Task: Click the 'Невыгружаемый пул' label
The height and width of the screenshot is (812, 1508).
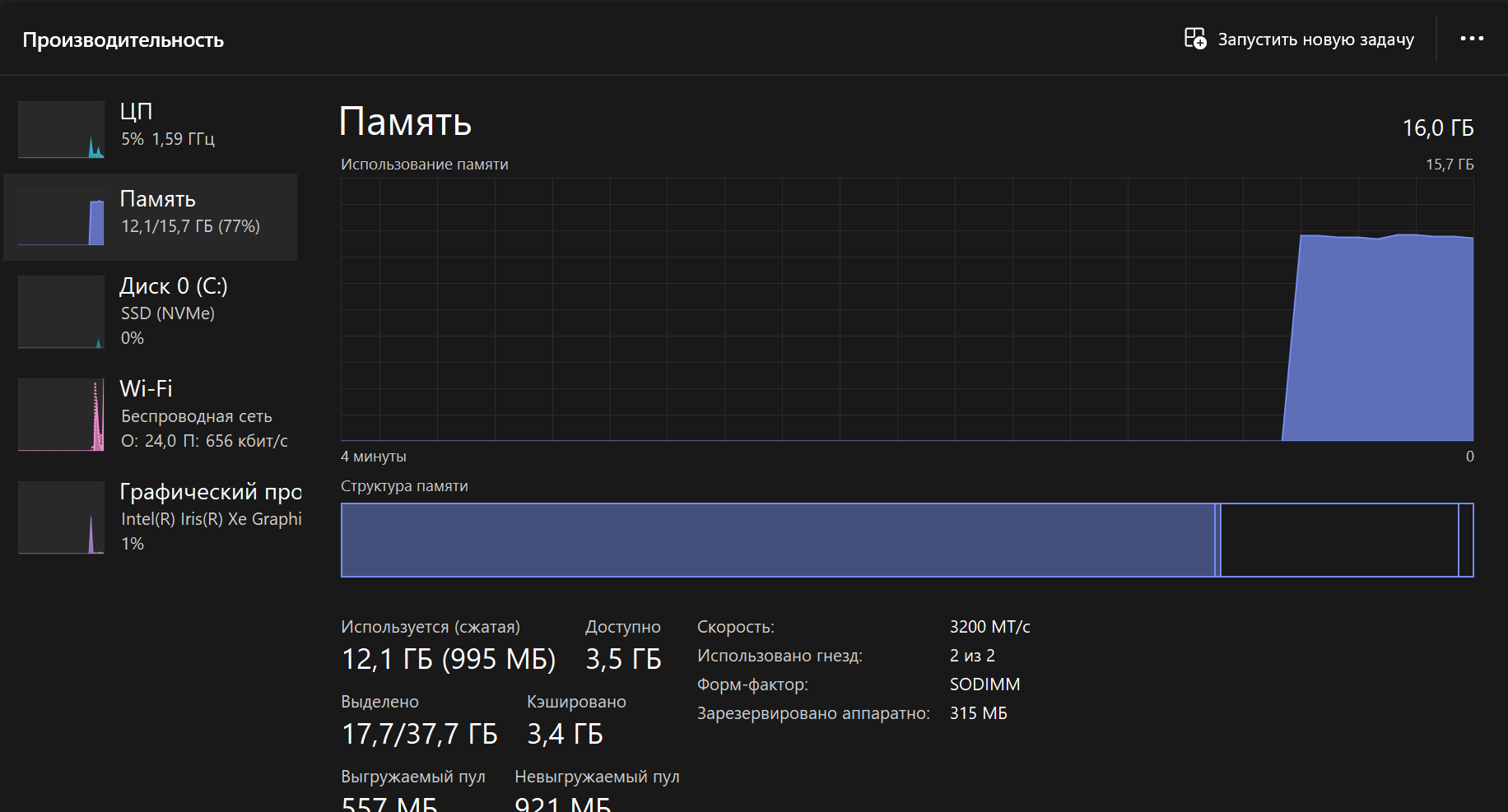Action: coord(597,777)
